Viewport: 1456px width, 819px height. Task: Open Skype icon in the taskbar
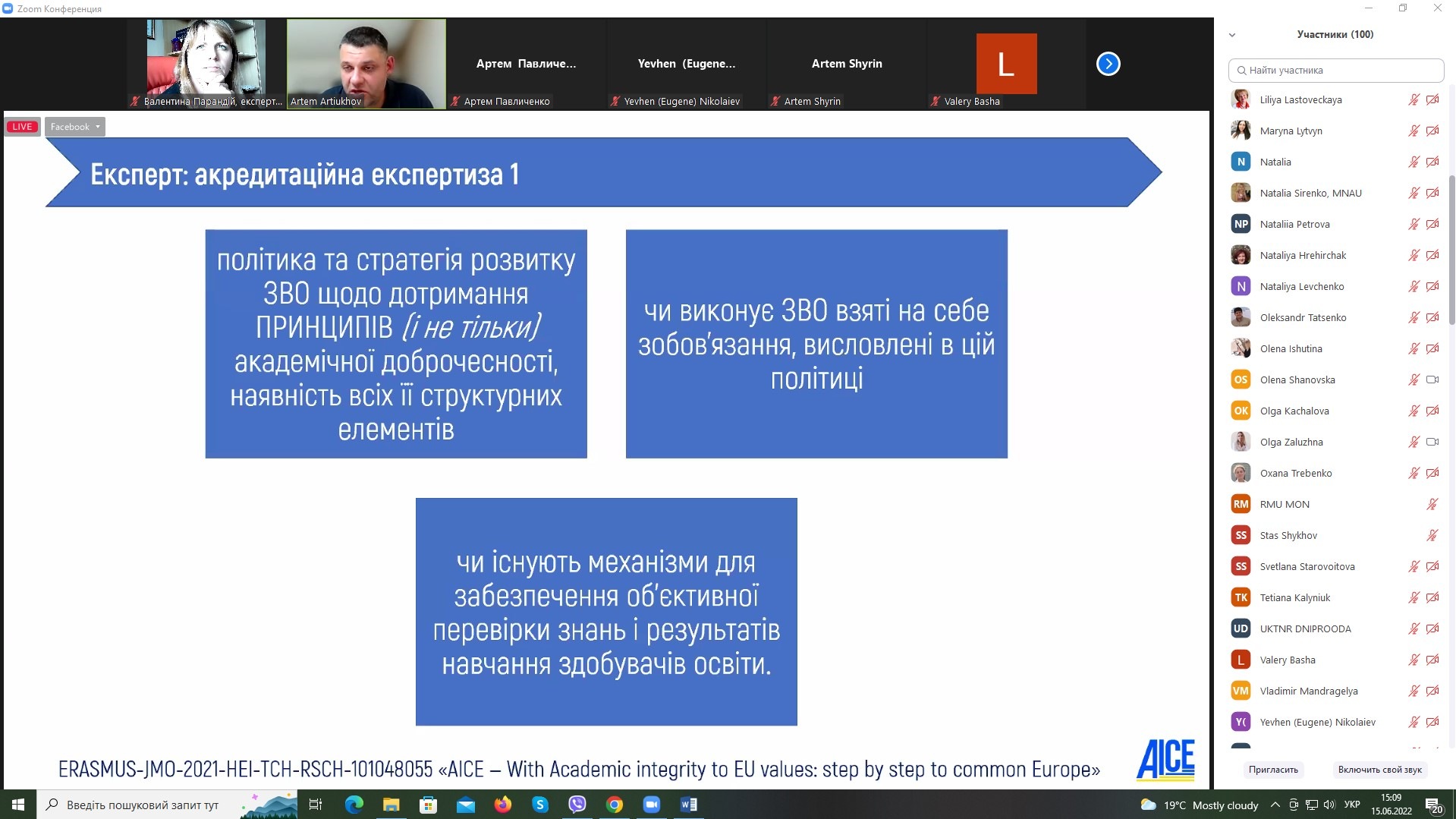540,805
